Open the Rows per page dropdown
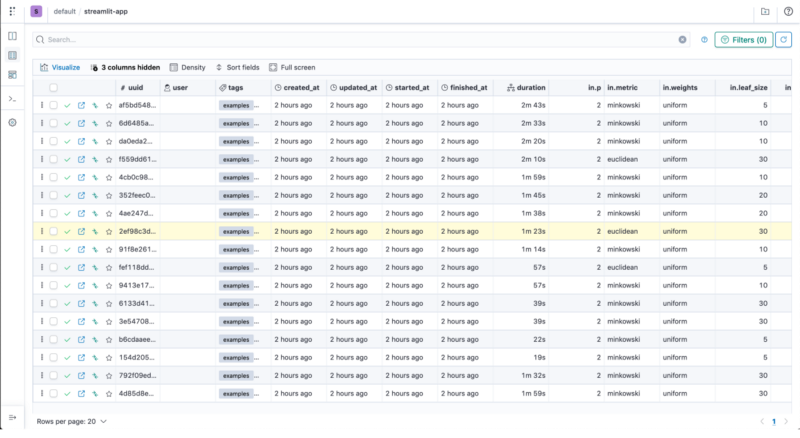The width and height of the screenshot is (800, 438). coord(71,422)
